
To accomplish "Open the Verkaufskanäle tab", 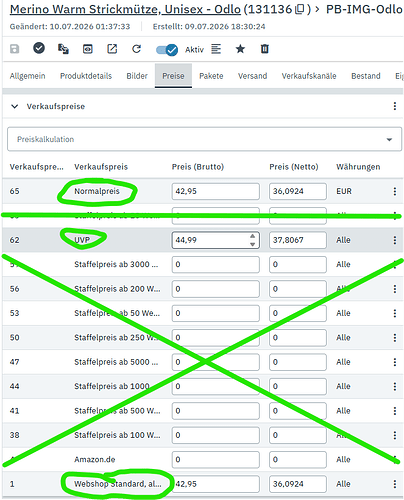I will pyautogui.click(x=309, y=76).
